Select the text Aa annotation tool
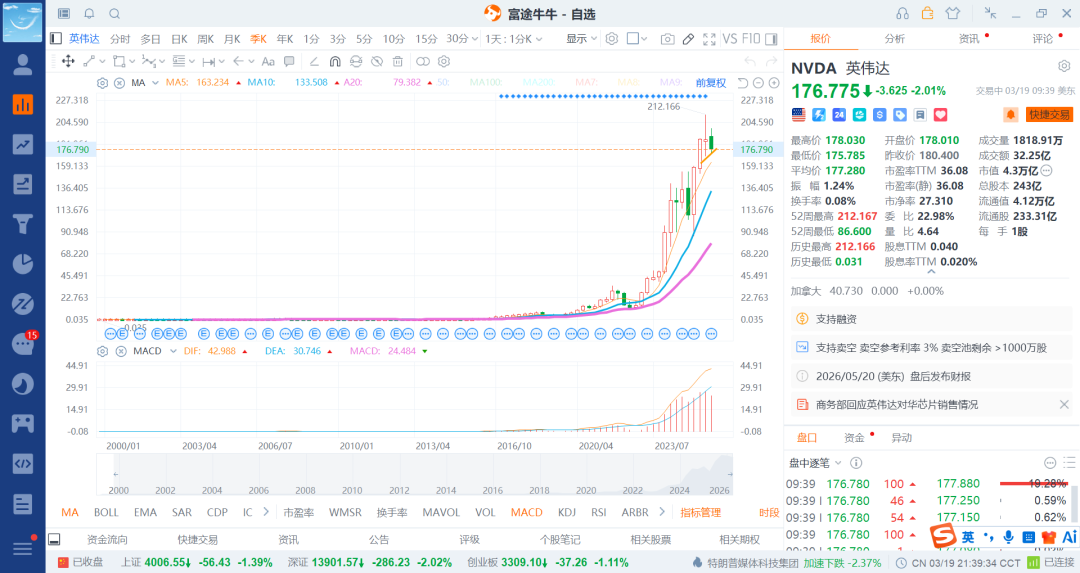 pos(268,61)
